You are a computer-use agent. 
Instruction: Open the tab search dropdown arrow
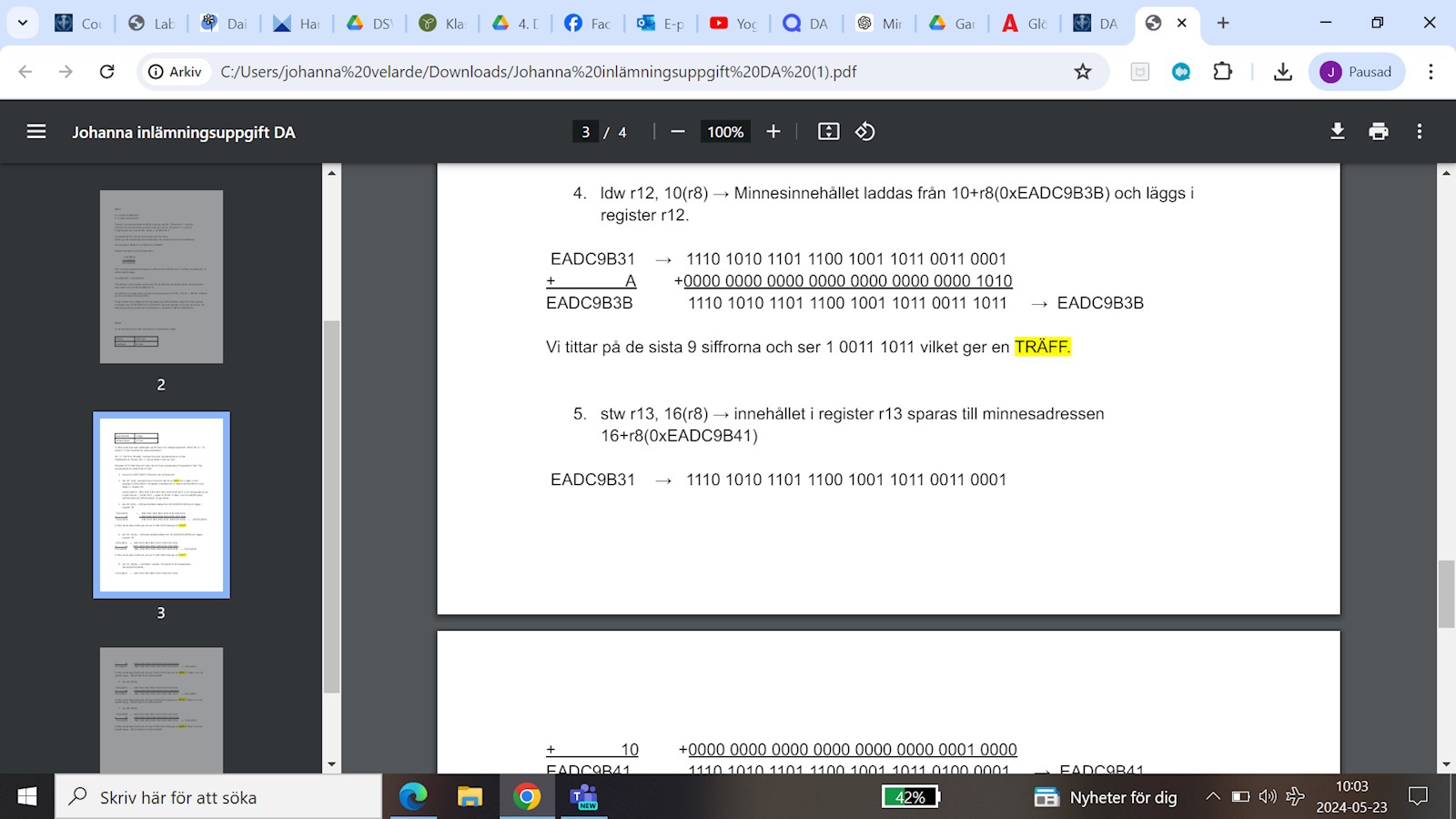pyautogui.click(x=23, y=23)
